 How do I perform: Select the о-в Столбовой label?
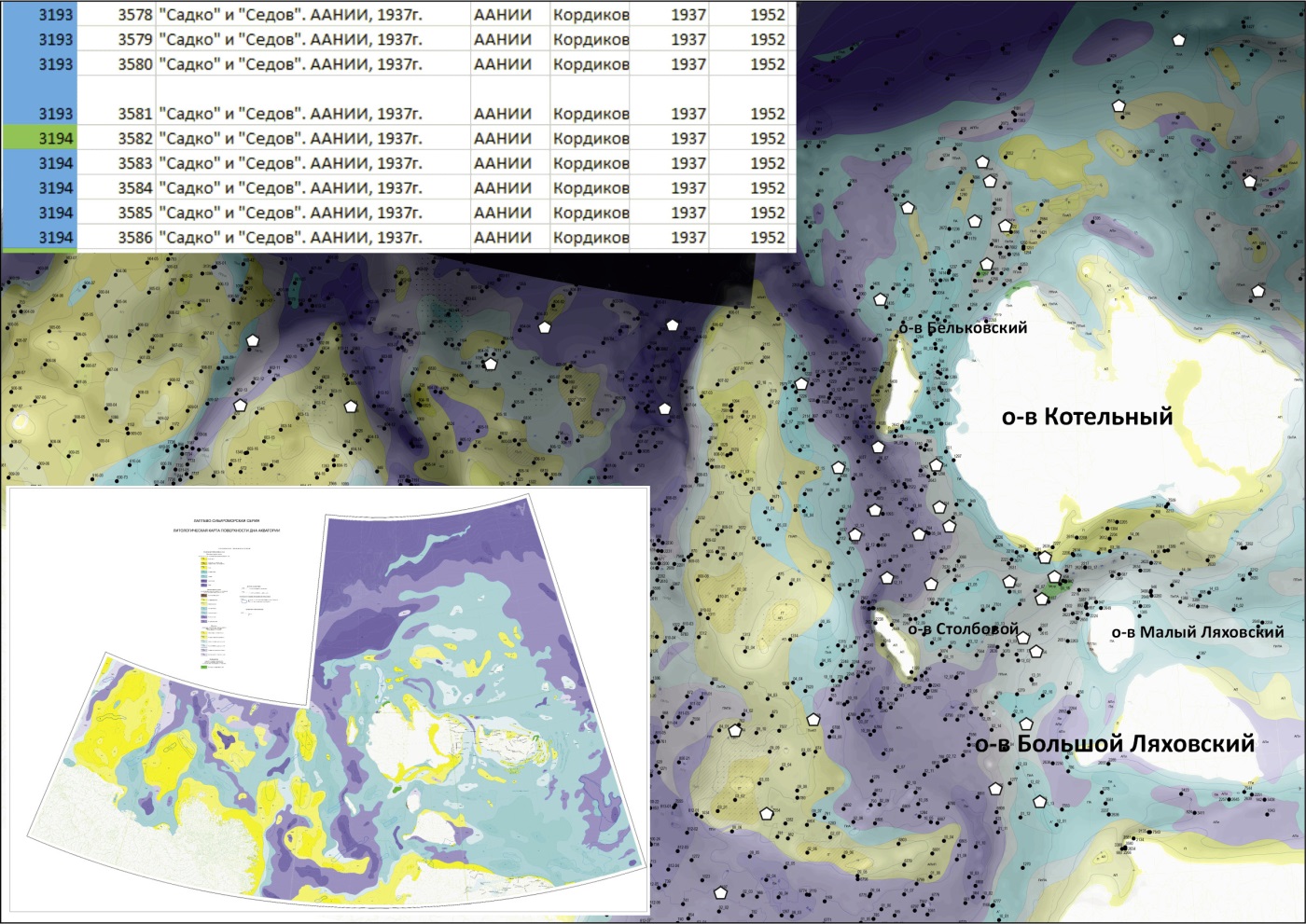coord(963,629)
